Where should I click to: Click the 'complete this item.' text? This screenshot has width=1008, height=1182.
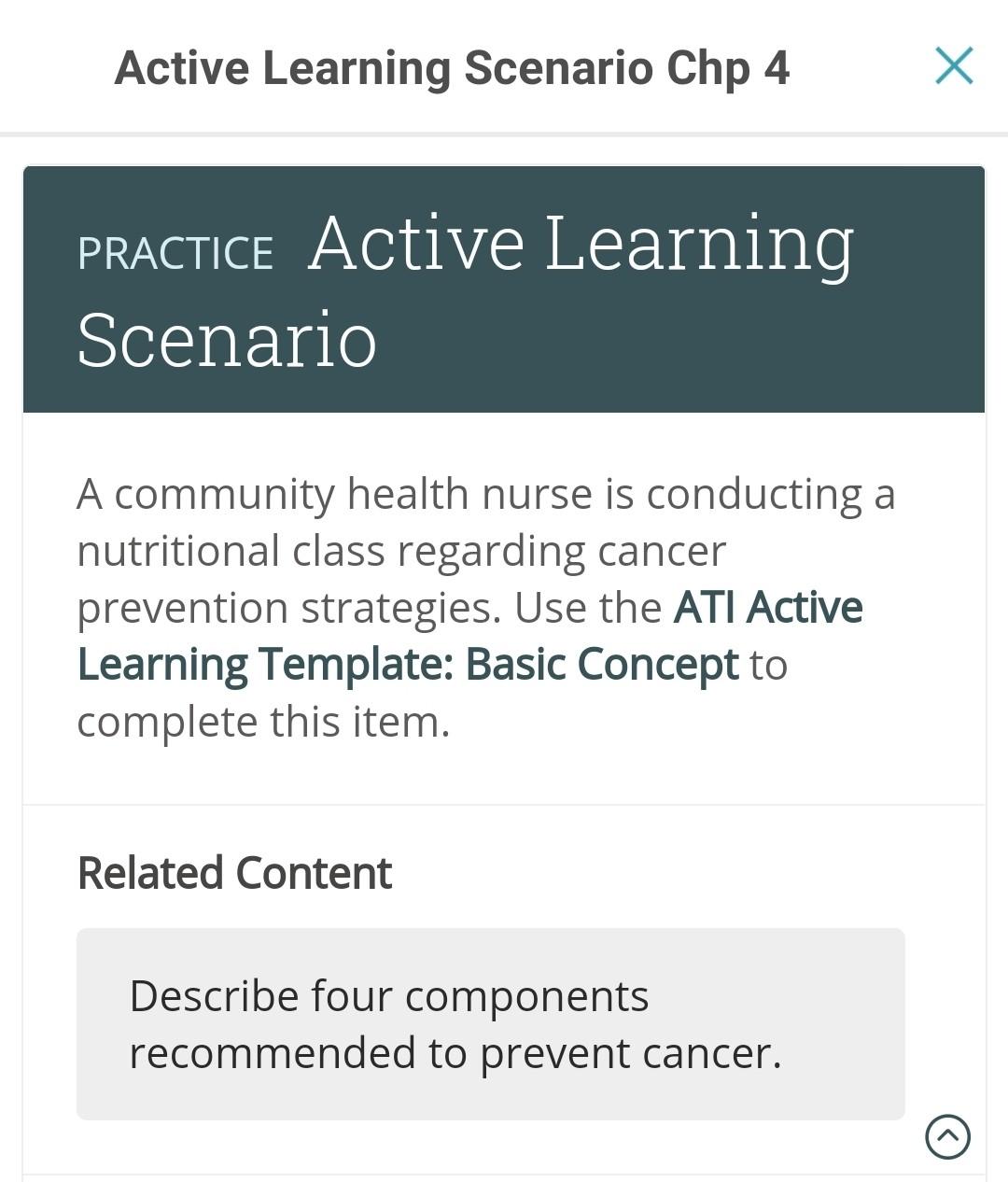click(263, 722)
